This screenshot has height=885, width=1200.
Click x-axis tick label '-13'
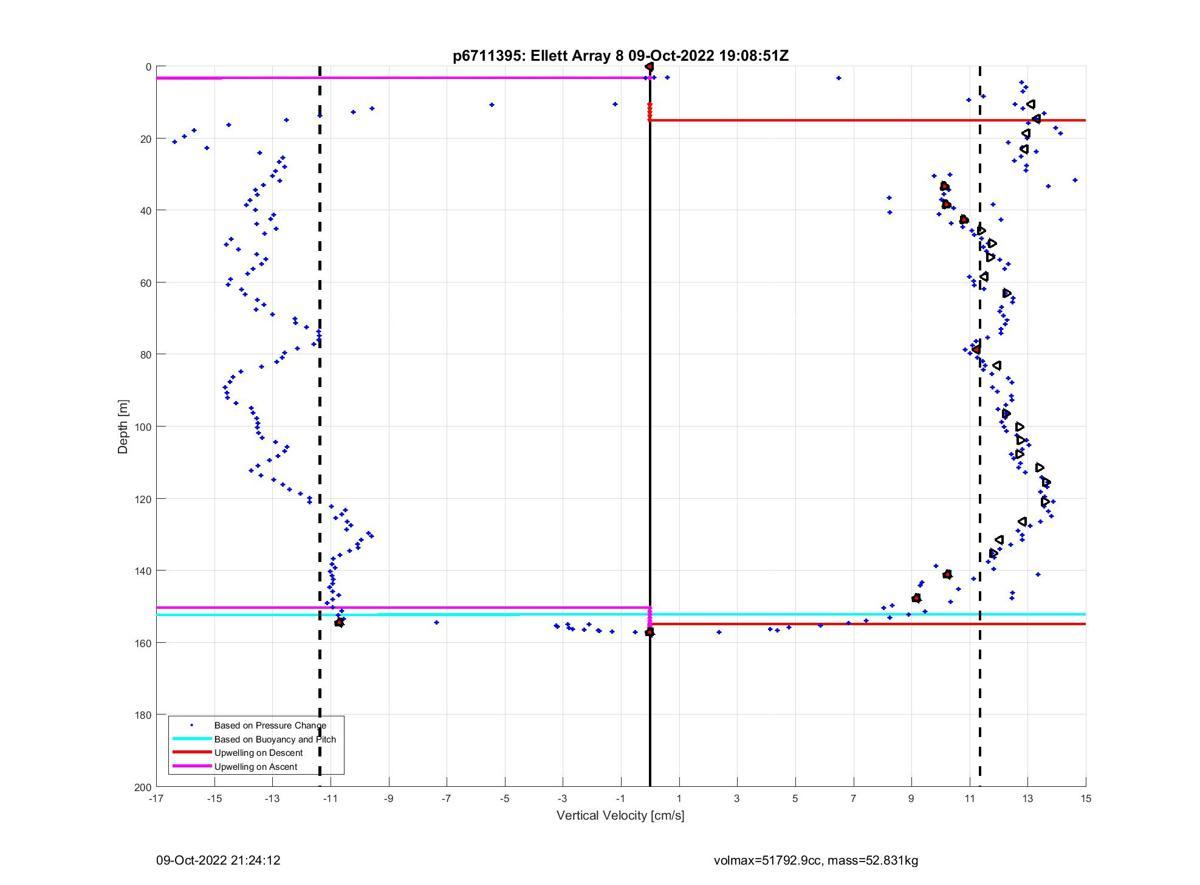click(x=272, y=798)
